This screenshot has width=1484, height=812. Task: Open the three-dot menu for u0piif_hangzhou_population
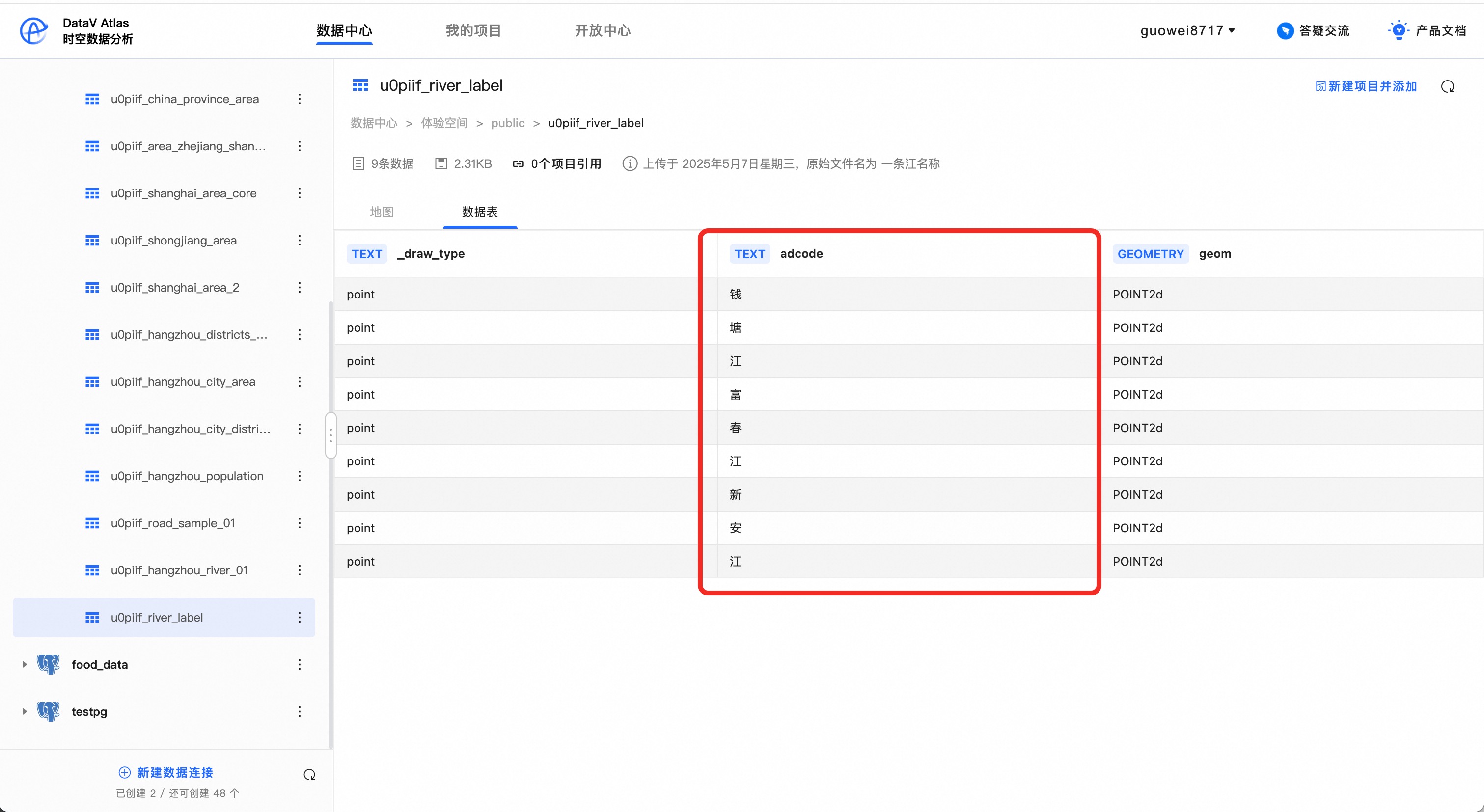(299, 476)
